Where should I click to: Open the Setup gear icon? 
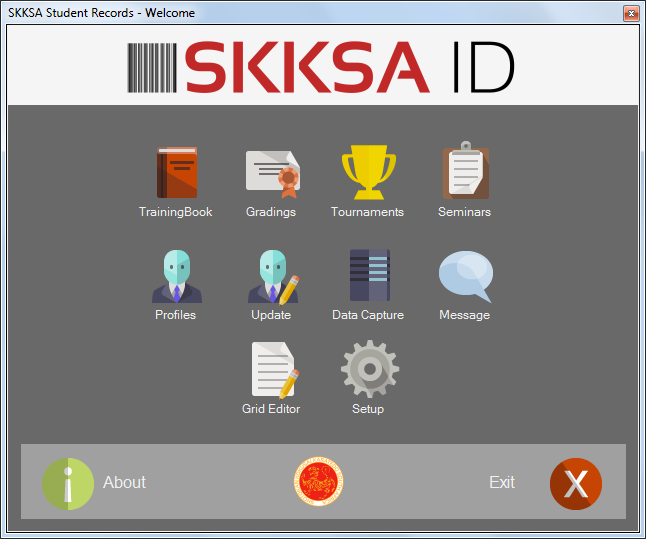coord(369,370)
